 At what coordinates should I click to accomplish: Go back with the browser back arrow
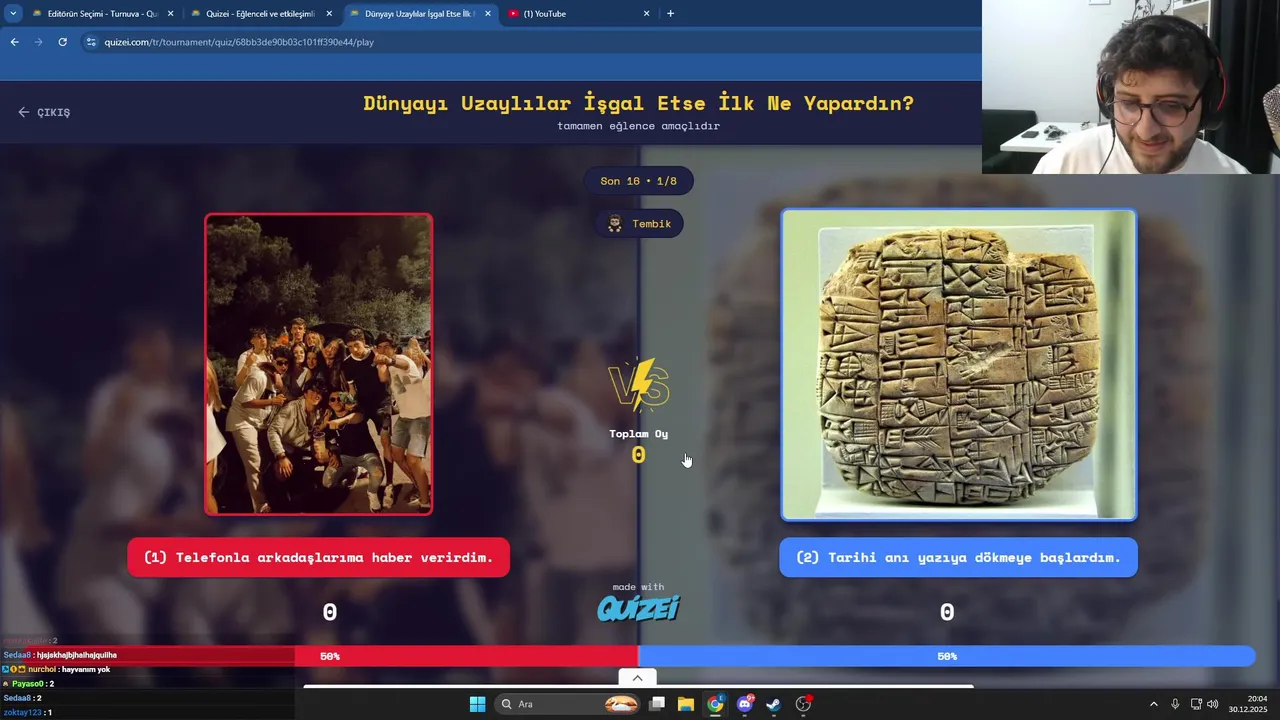pos(14,42)
